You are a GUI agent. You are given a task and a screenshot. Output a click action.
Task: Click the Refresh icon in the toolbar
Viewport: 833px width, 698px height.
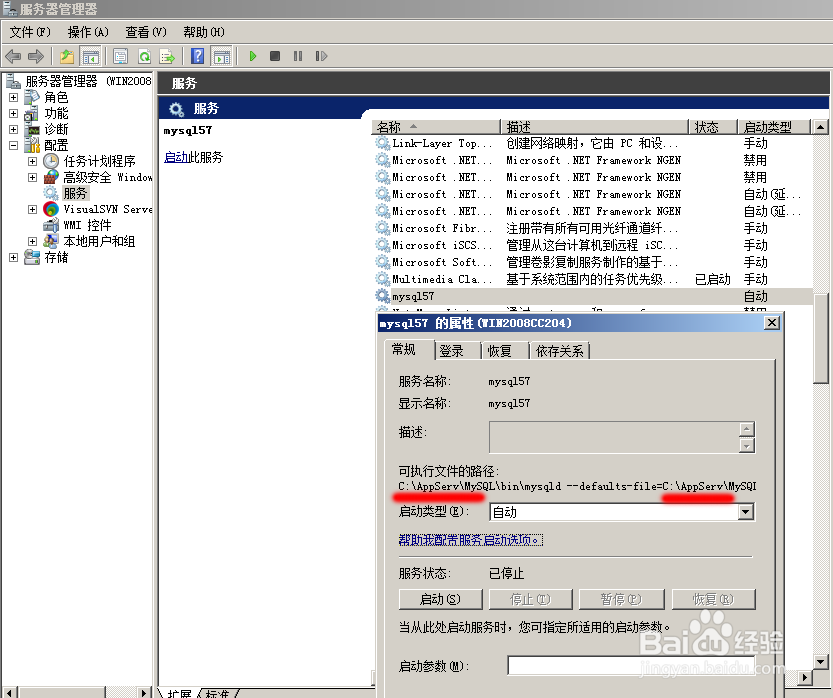145,55
